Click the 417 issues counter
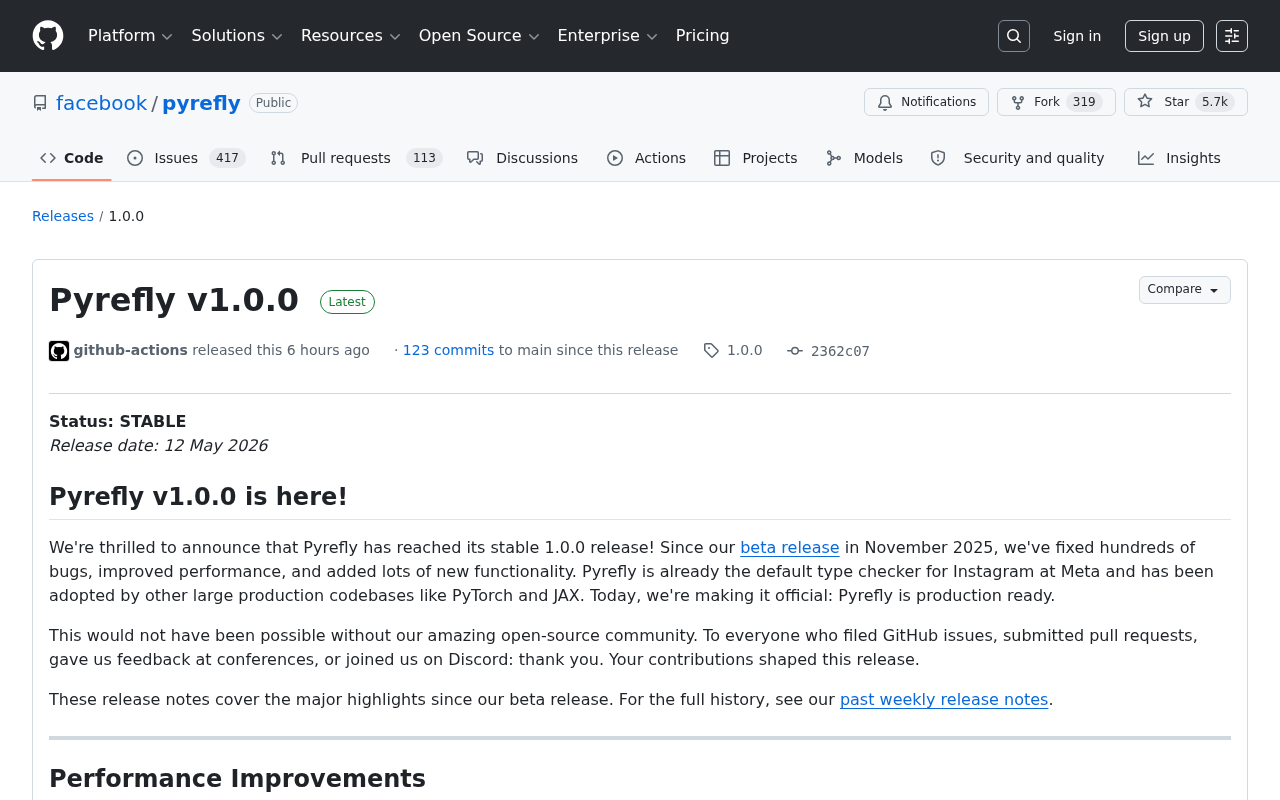1280x800 pixels. pyautogui.click(x=227, y=158)
